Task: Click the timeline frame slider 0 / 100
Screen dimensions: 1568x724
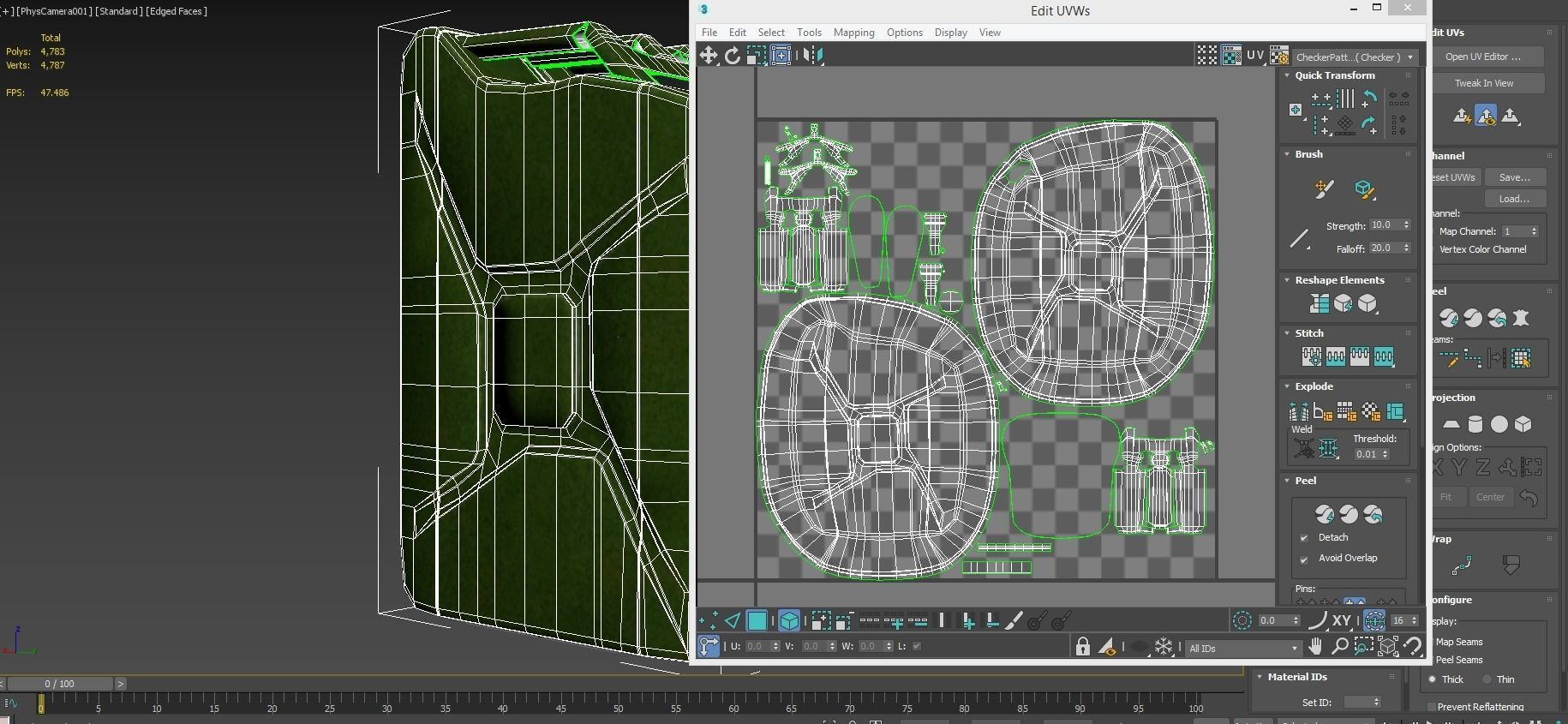Action: (60, 684)
